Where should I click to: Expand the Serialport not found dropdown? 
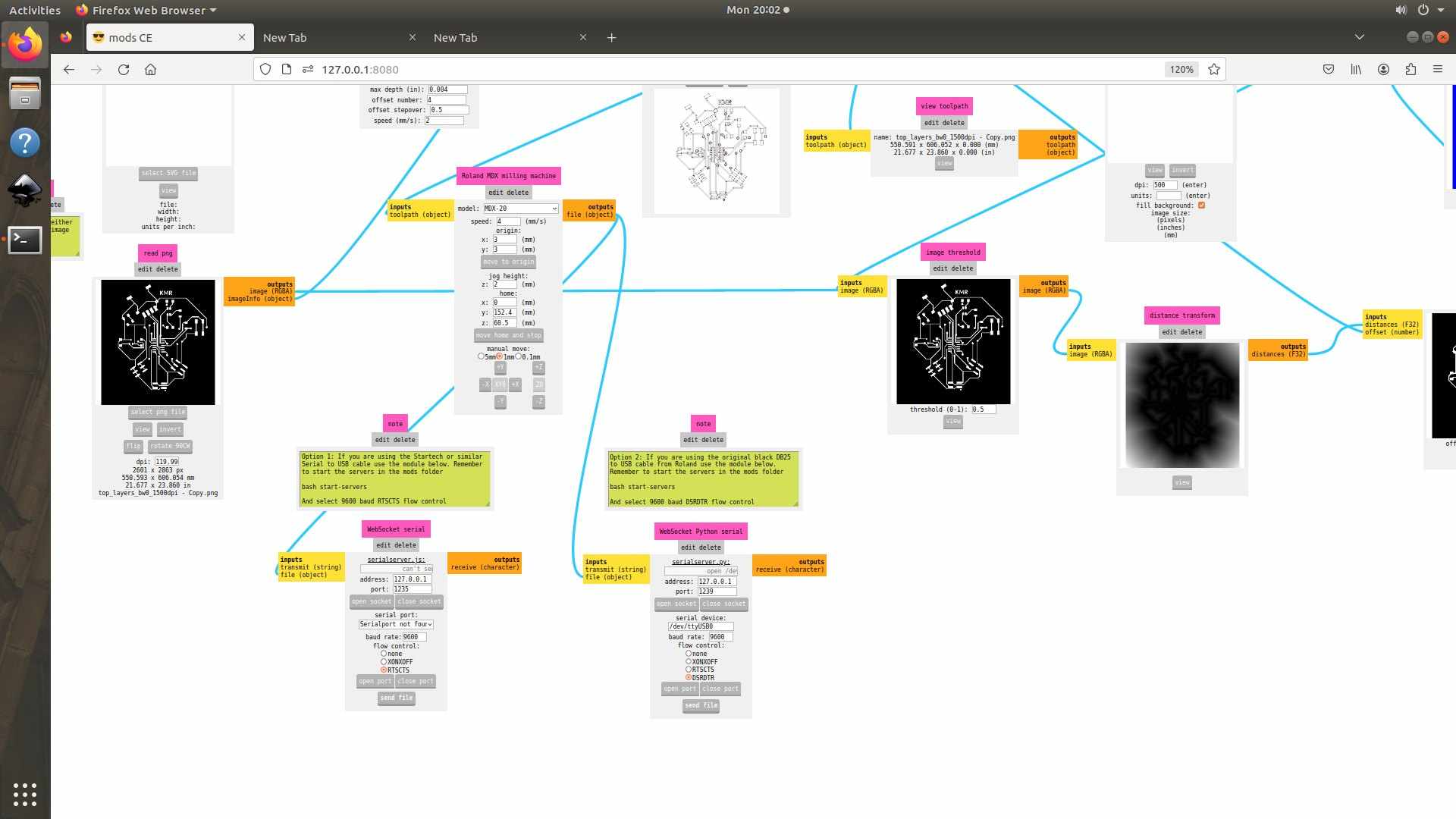(396, 624)
